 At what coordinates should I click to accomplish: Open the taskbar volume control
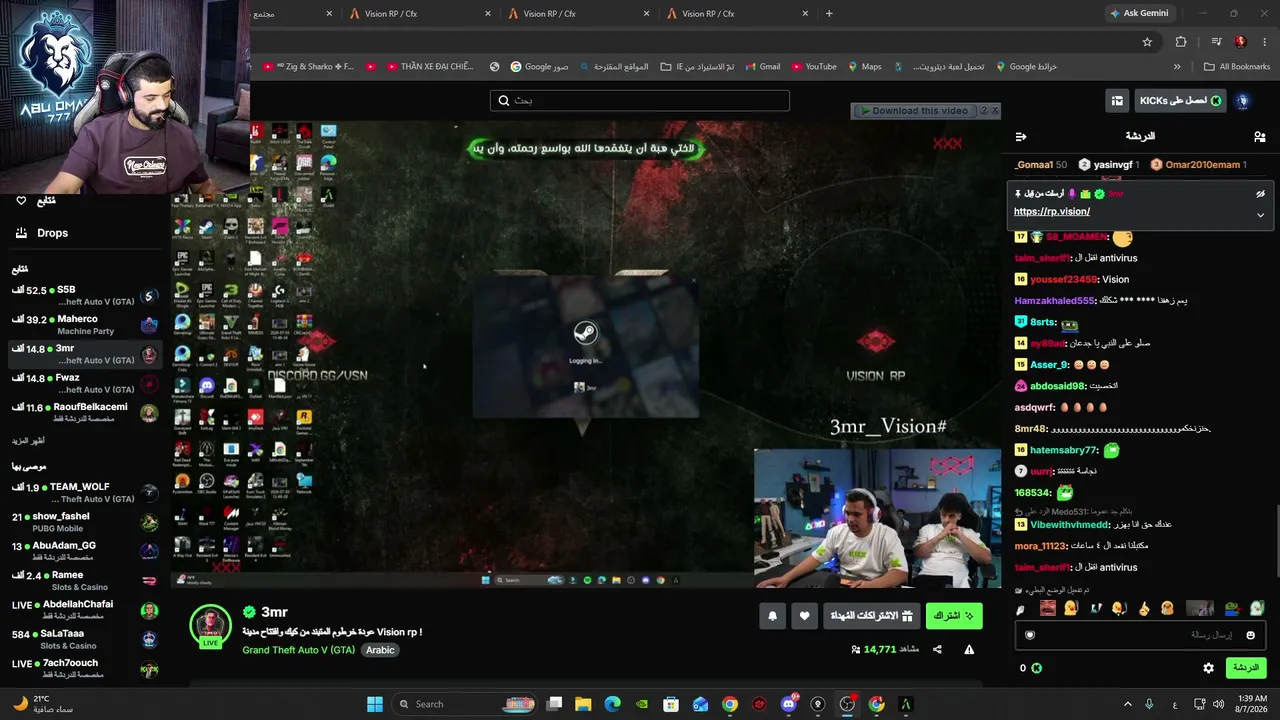coord(1217,704)
